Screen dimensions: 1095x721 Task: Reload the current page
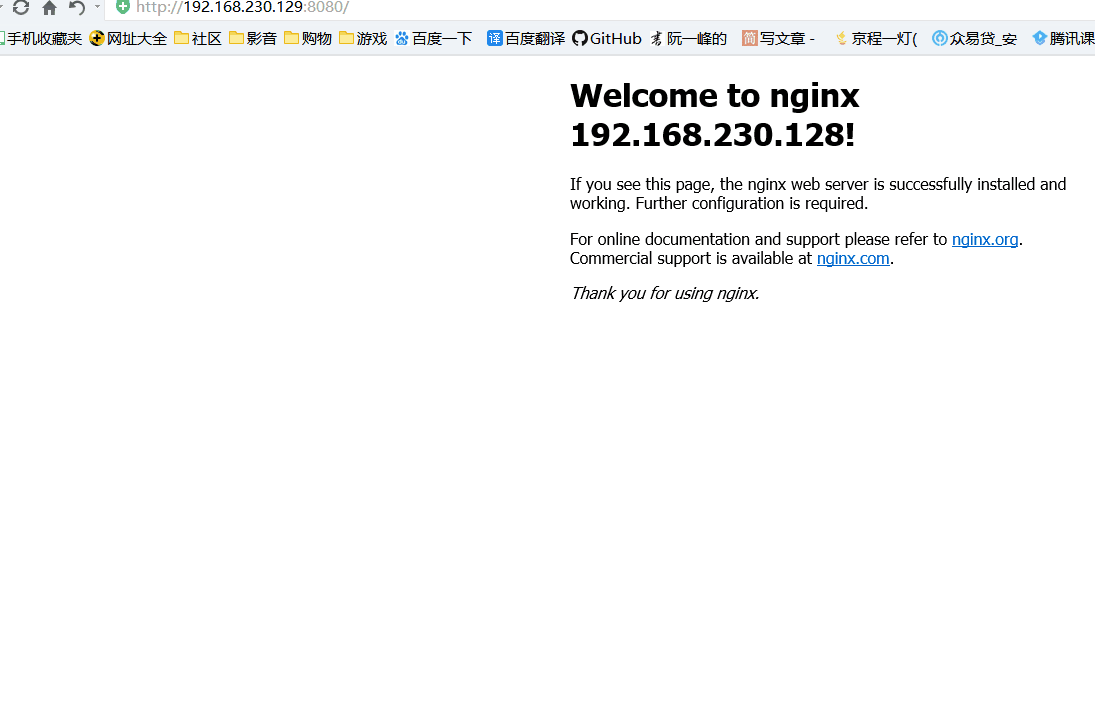[x=20, y=8]
